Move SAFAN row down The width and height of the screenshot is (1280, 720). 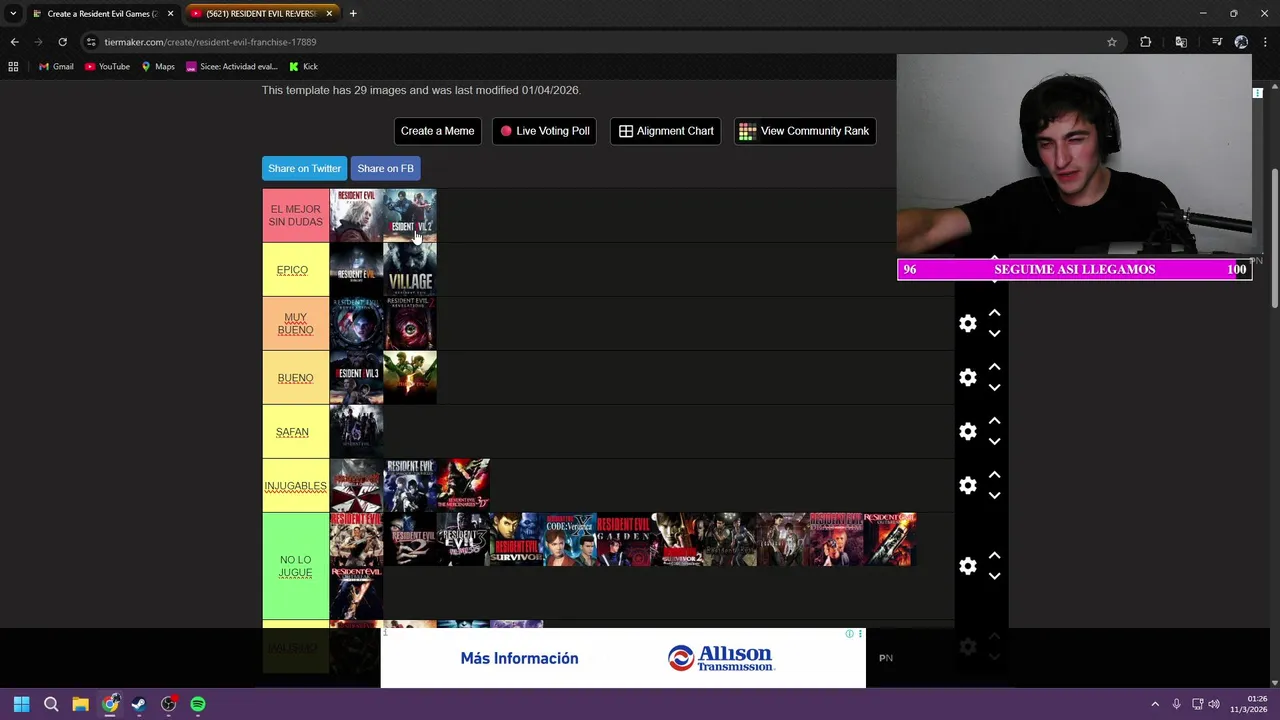[994, 441]
